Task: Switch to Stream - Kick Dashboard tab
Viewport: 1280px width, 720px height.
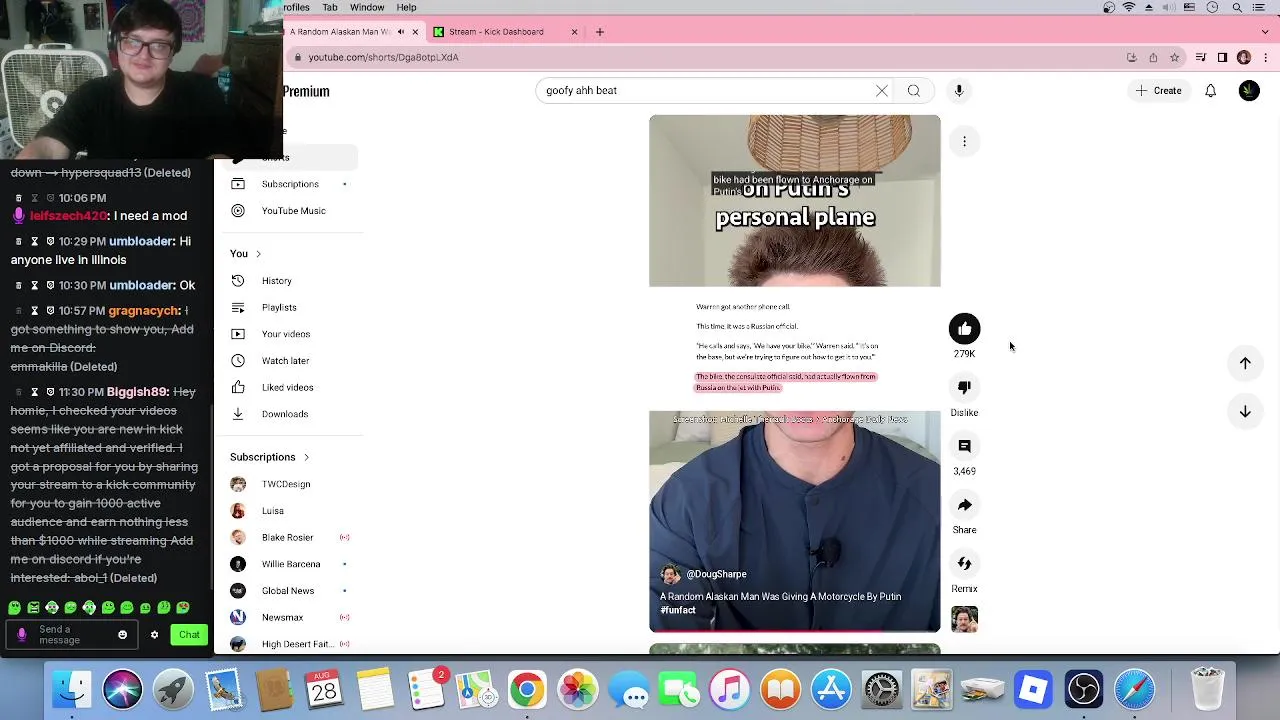Action: click(496, 32)
